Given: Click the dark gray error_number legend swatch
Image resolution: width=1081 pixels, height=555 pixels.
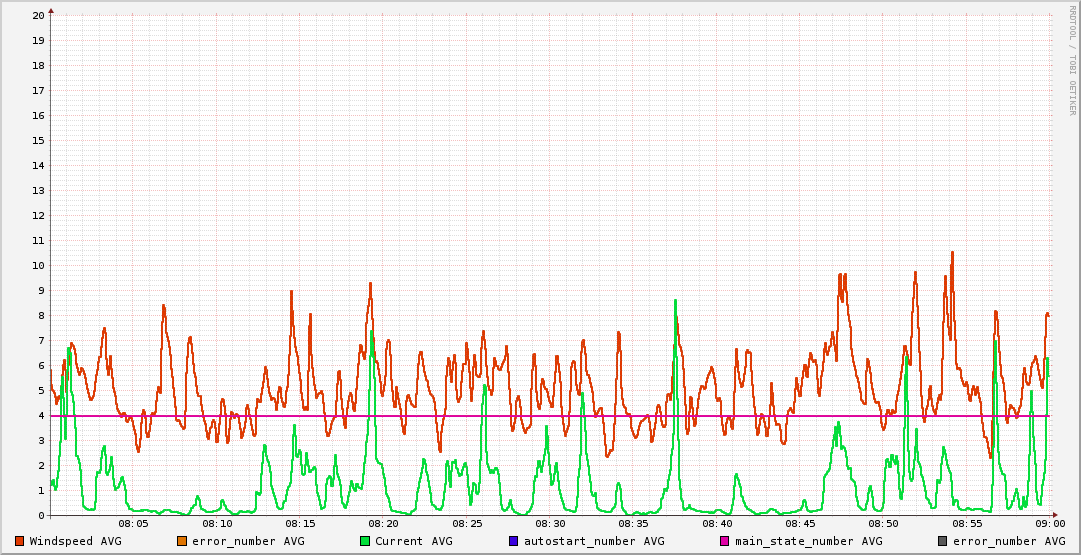Looking at the screenshot, I should point(942,541).
